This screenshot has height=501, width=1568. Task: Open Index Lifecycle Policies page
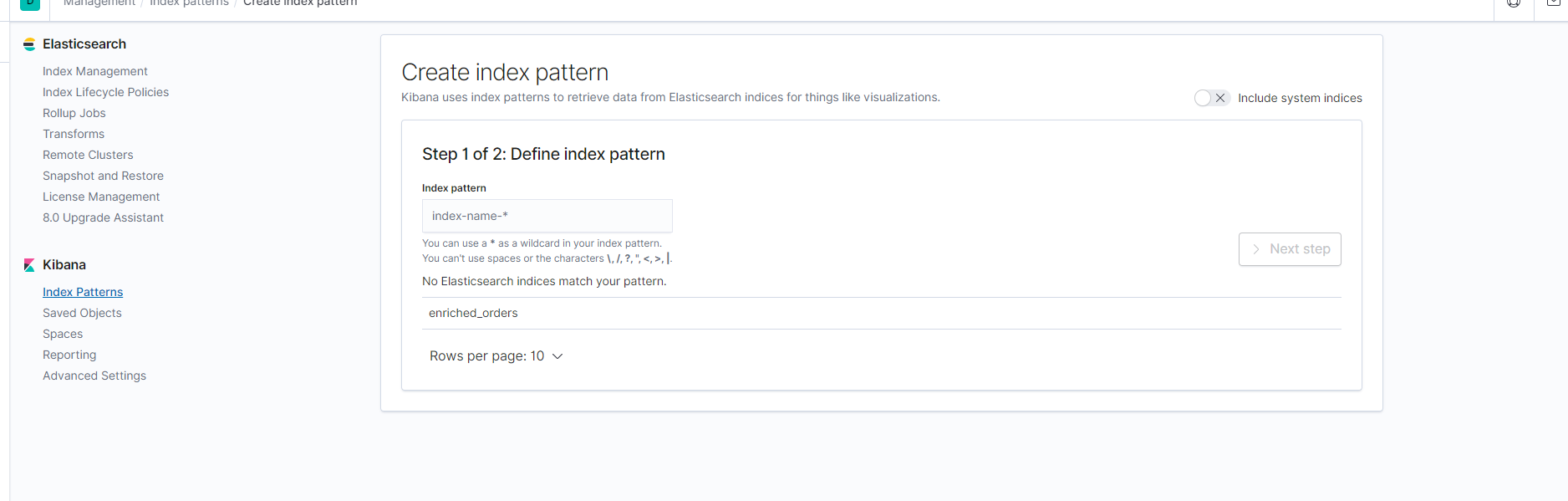pyautogui.click(x=105, y=92)
